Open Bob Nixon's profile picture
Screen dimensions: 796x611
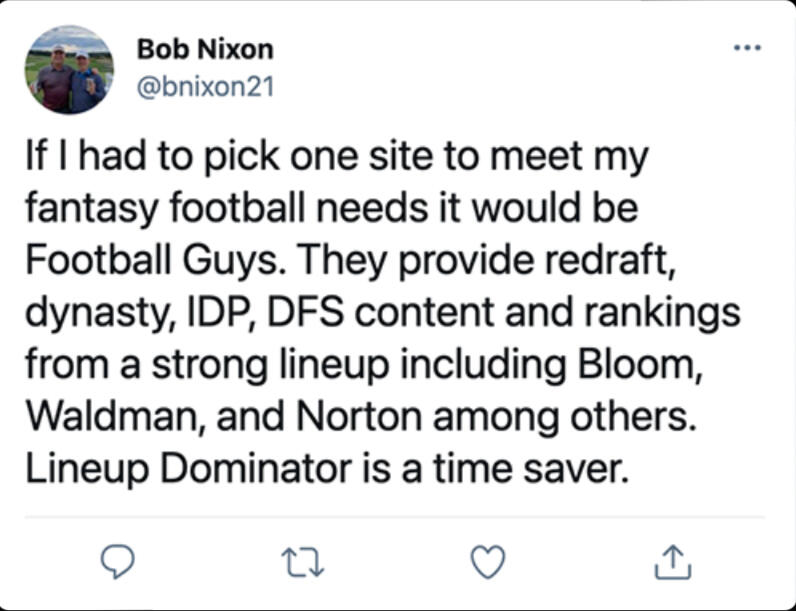click(x=69, y=69)
